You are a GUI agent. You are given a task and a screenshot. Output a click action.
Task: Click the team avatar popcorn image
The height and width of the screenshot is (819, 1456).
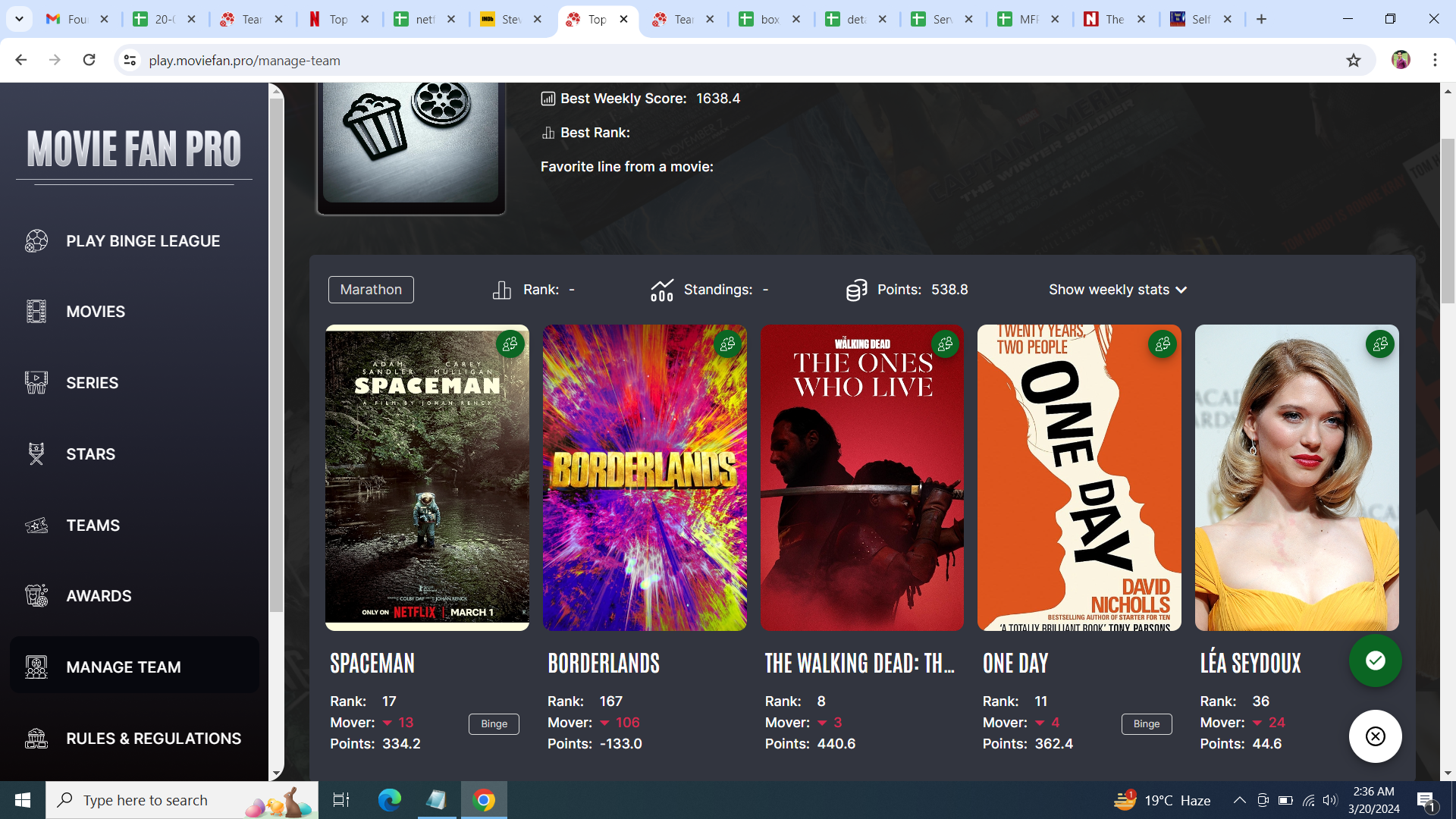click(x=411, y=143)
